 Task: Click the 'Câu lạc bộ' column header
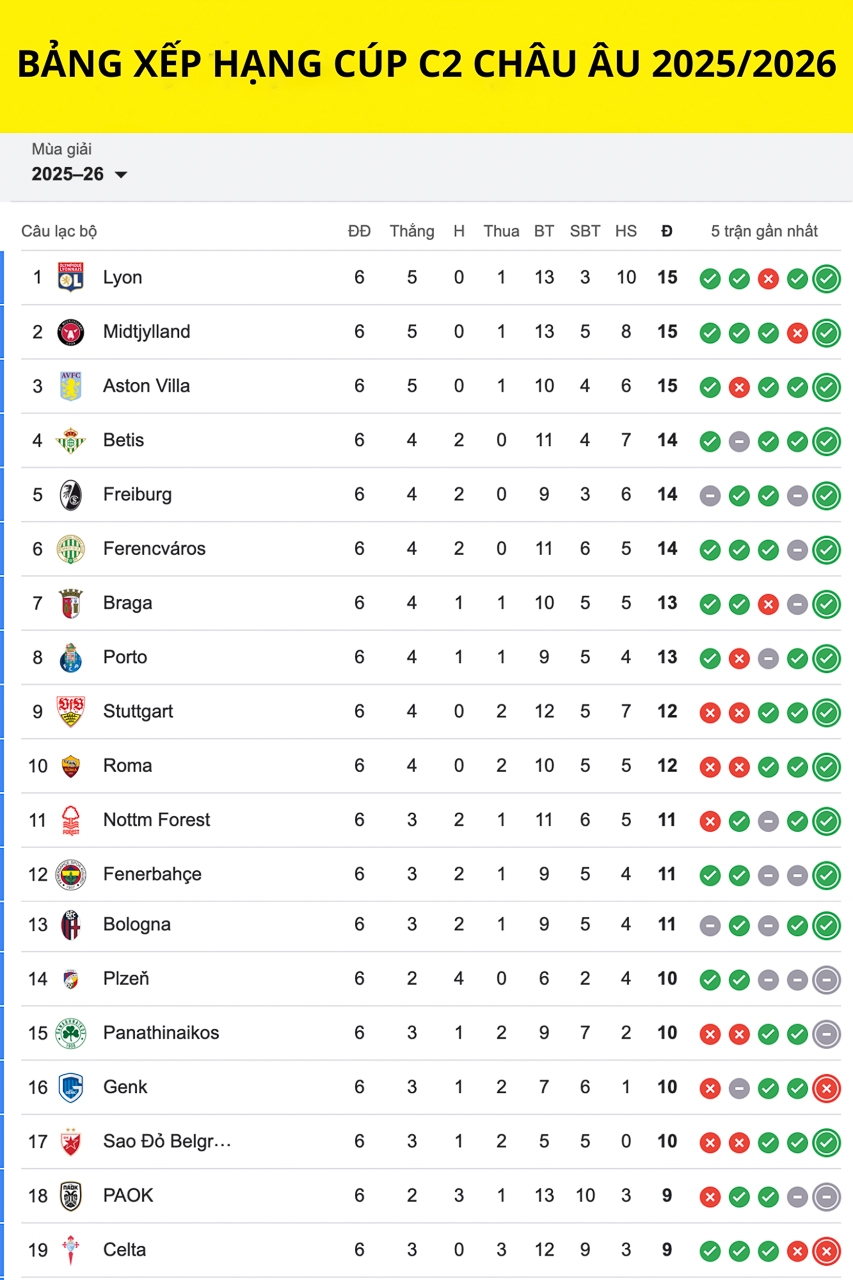click(59, 231)
